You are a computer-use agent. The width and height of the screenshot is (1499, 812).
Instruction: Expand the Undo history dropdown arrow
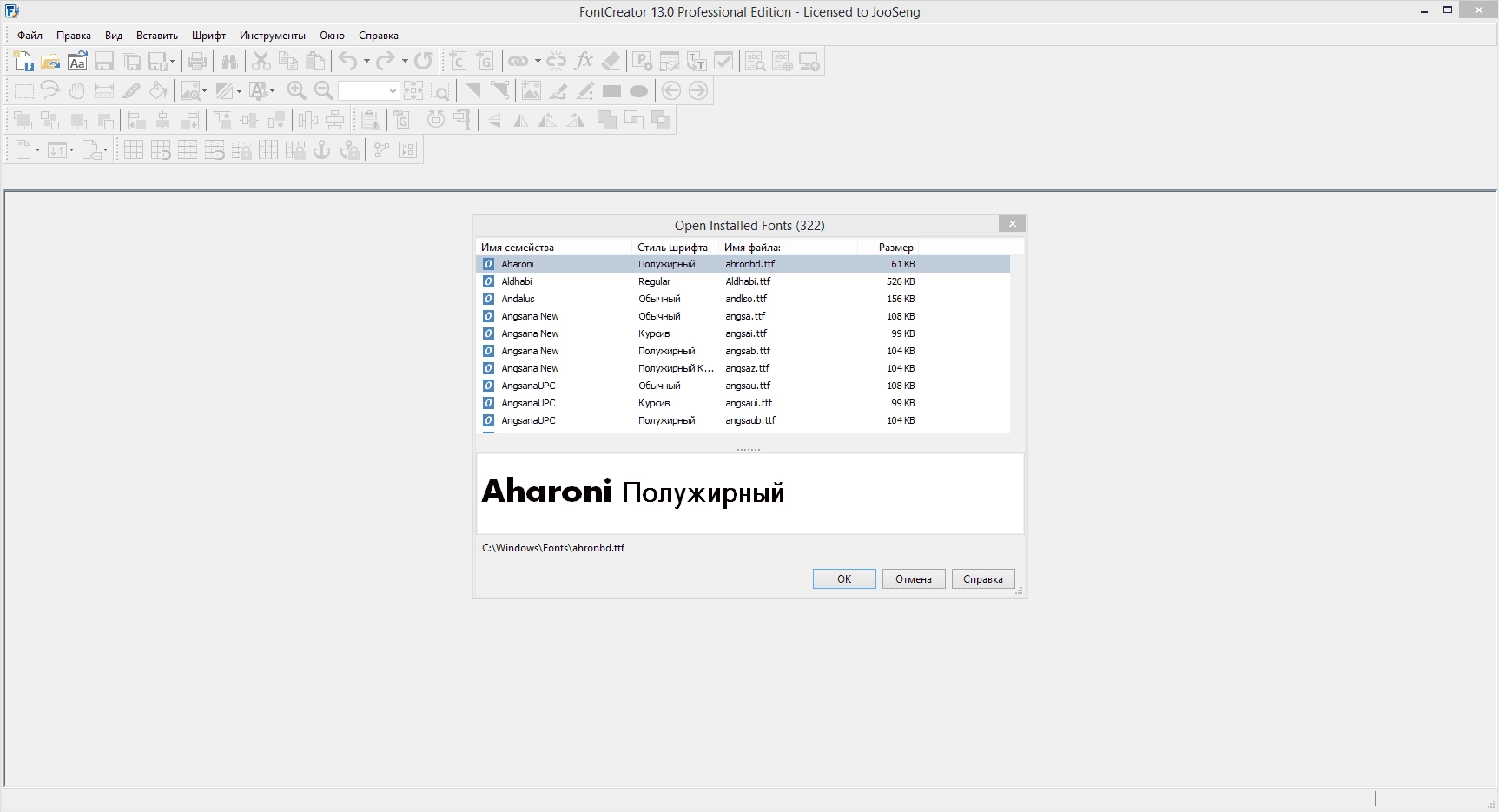point(366,61)
